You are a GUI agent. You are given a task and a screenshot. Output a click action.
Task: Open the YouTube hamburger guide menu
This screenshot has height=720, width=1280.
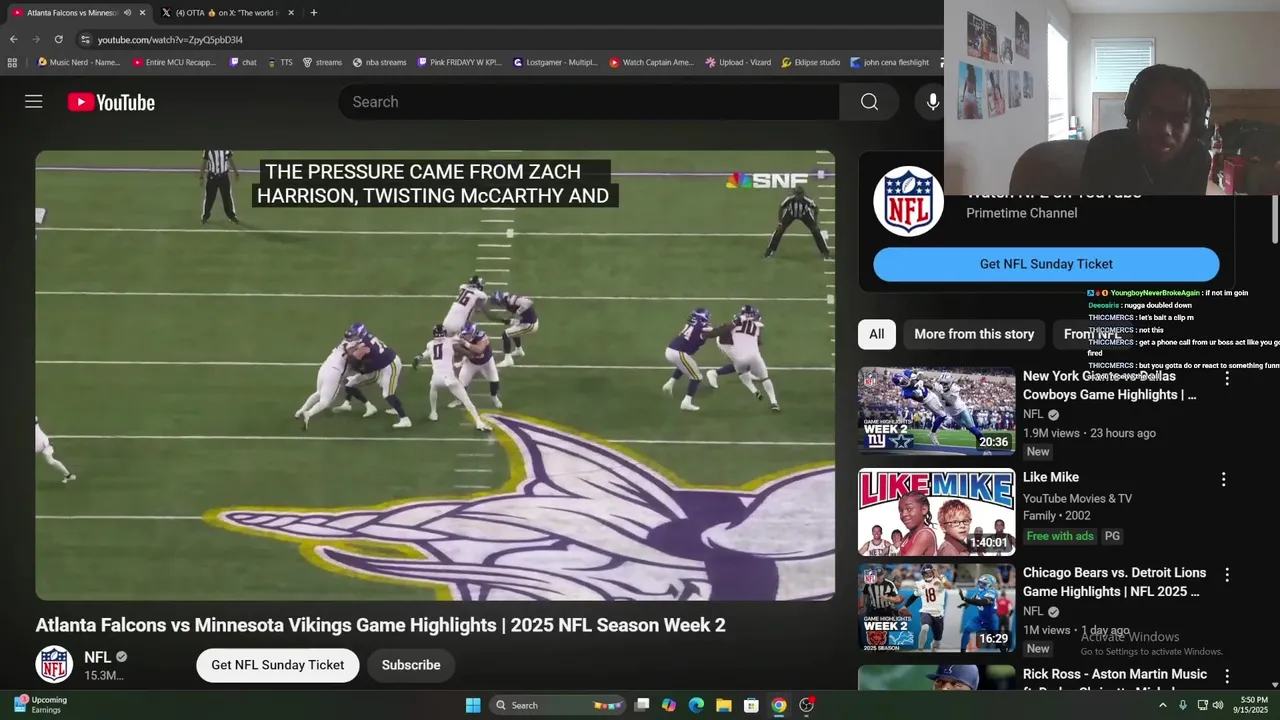[34, 101]
